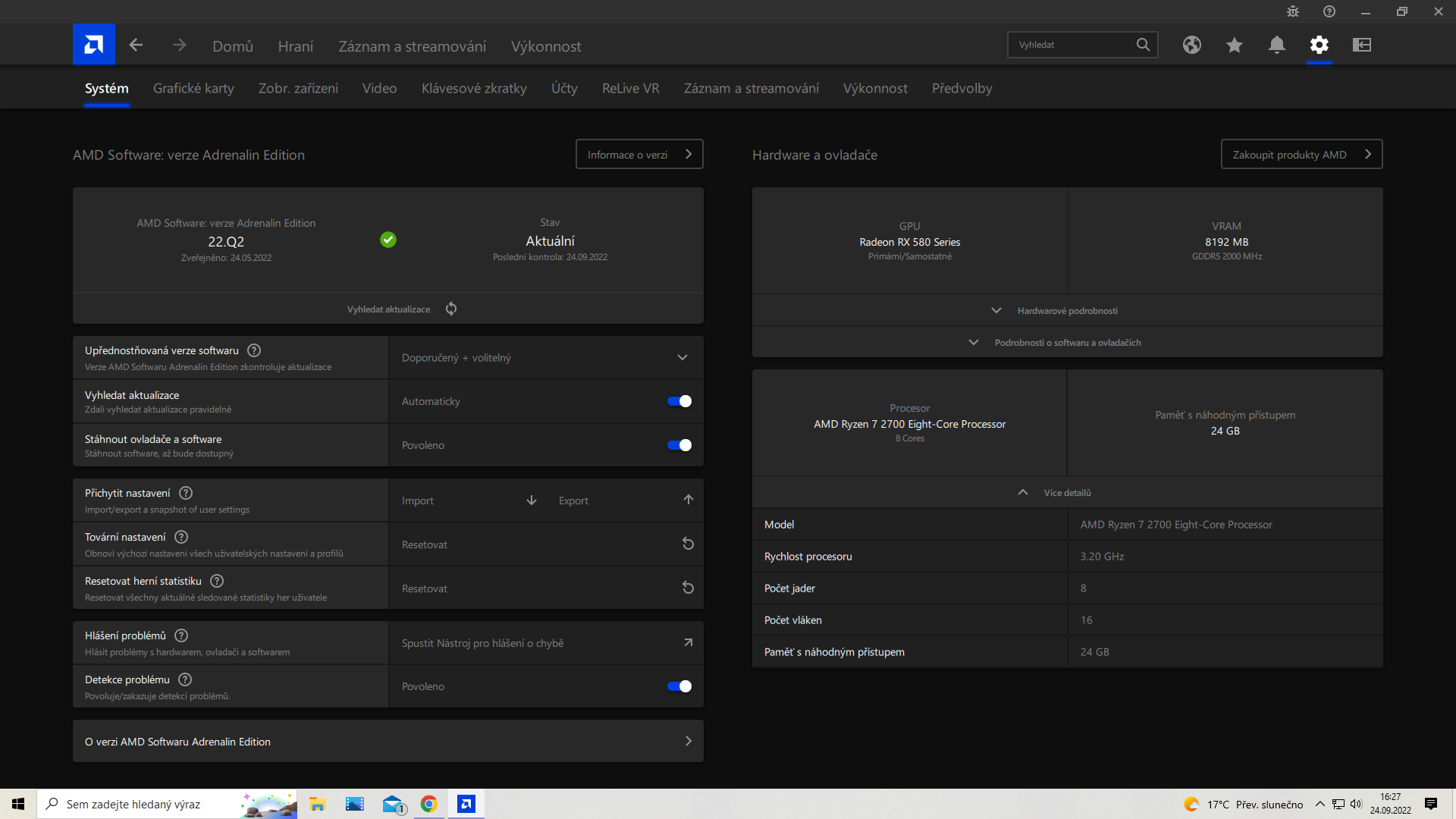Click the refresh icon next to Vyhledat aktualizace
1456x819 pixels.
point(451,309)
